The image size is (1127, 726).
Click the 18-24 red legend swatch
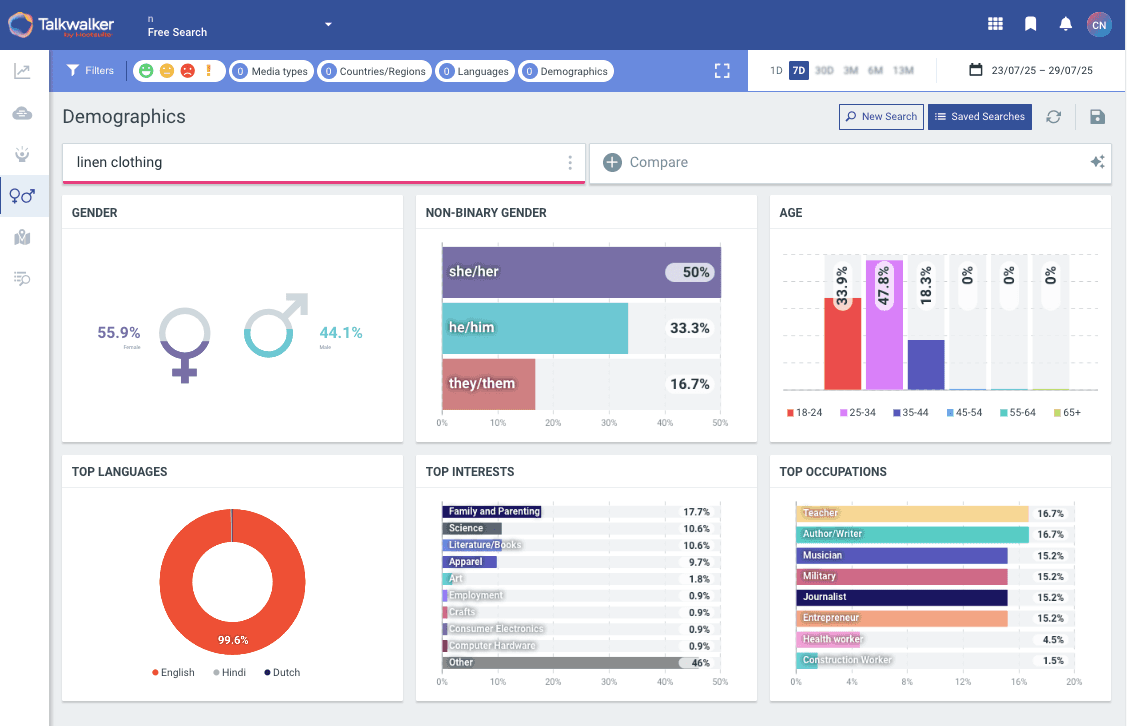[x=790, y=412]
